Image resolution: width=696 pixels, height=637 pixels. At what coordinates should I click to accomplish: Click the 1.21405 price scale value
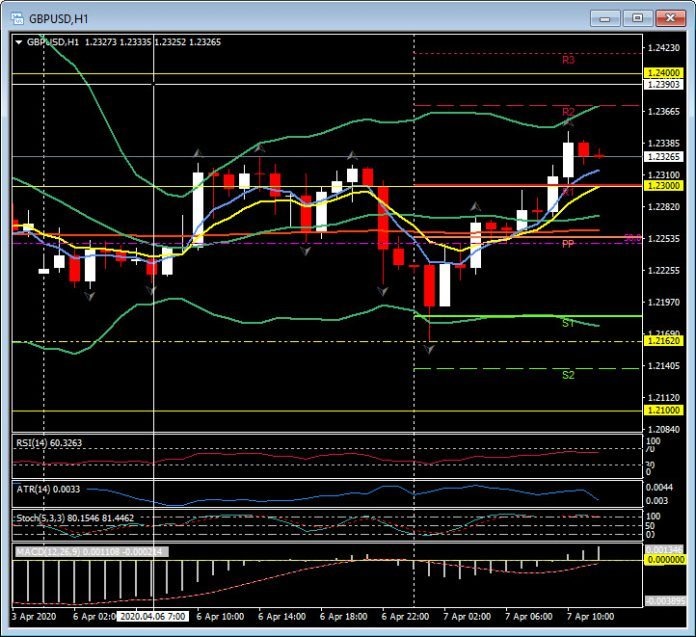tap(664, 366)
